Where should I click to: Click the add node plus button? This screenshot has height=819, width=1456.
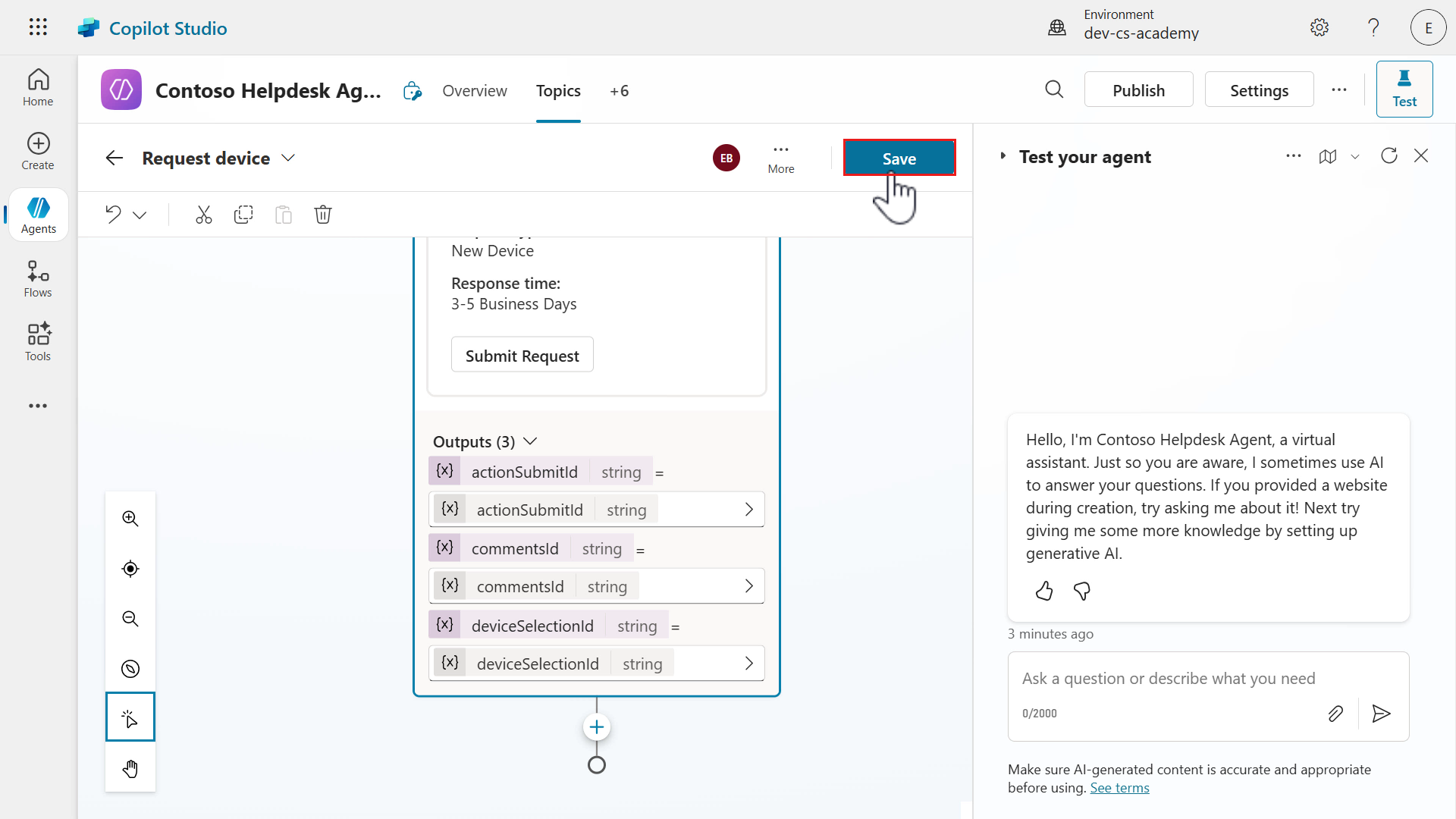click(x=597, y=727)
